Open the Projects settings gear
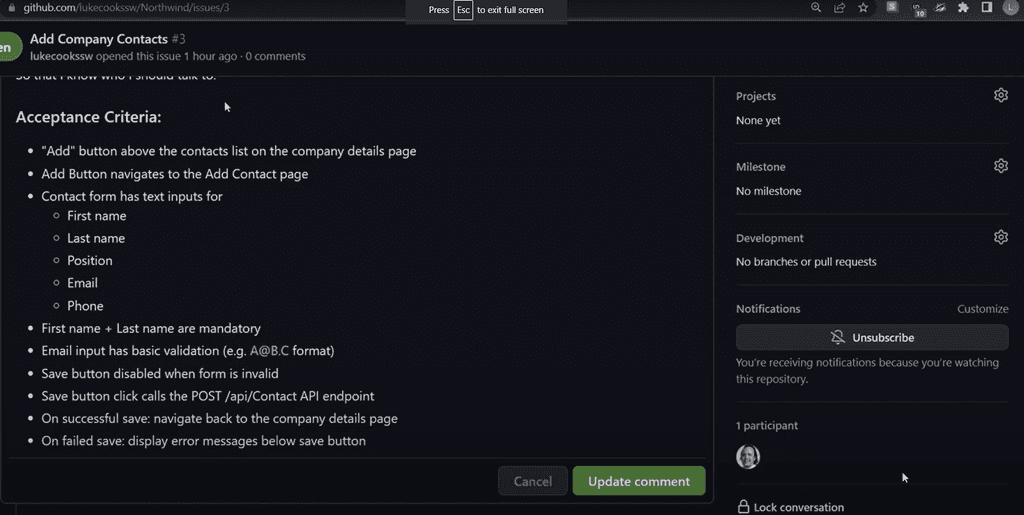 (1000, 95)
